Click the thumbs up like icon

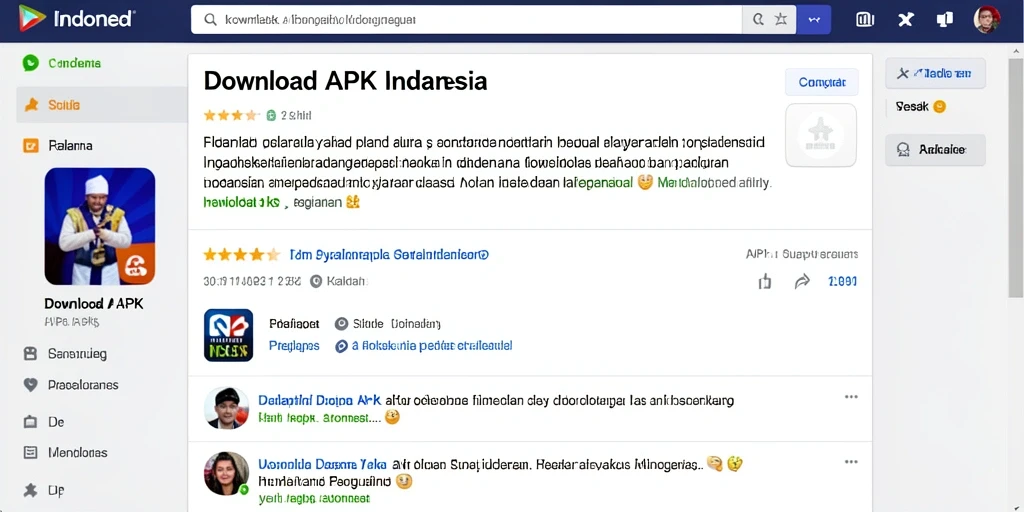765,281
